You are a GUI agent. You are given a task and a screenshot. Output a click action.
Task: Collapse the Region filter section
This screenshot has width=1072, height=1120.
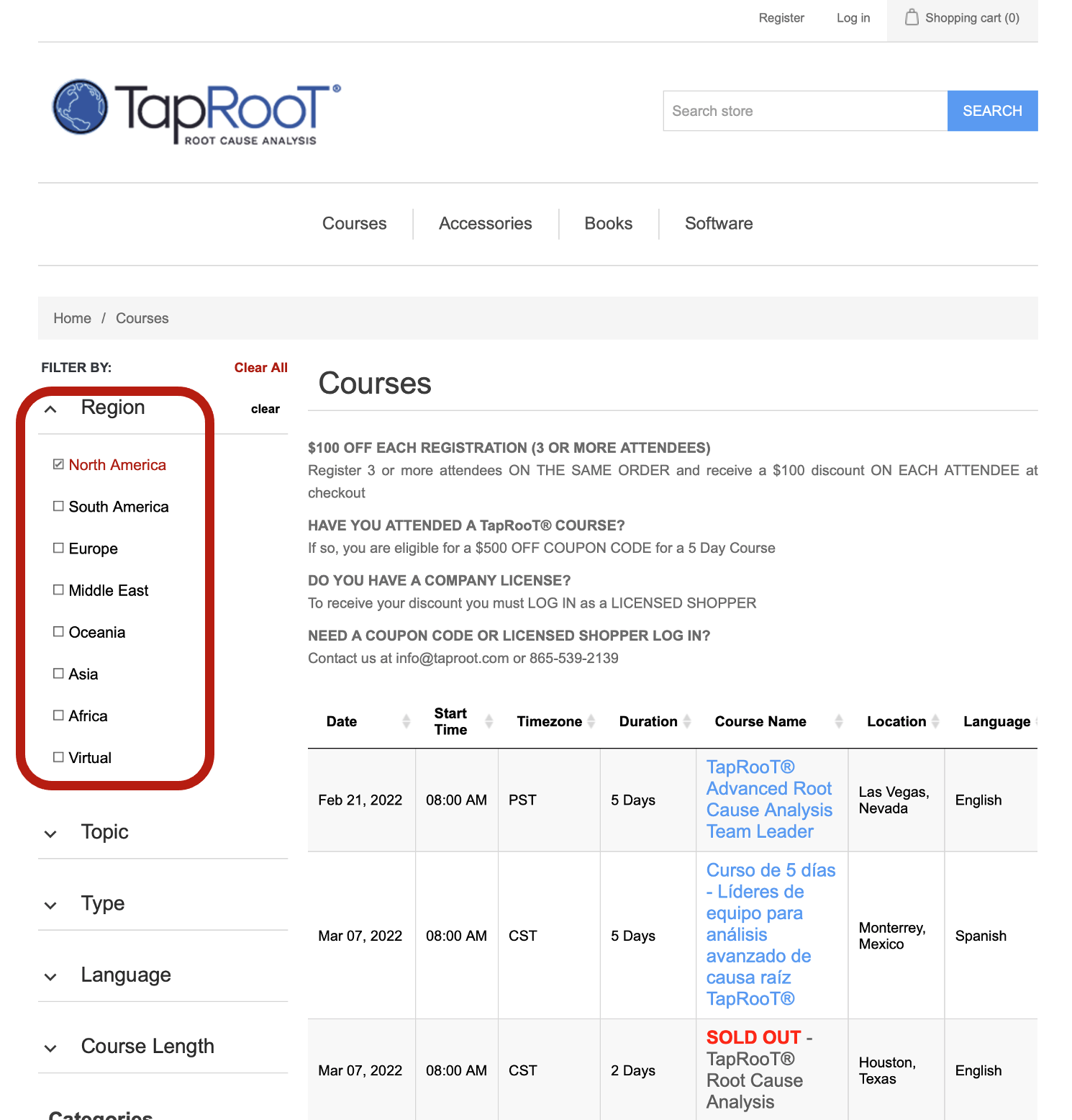(x=50, y=410)
